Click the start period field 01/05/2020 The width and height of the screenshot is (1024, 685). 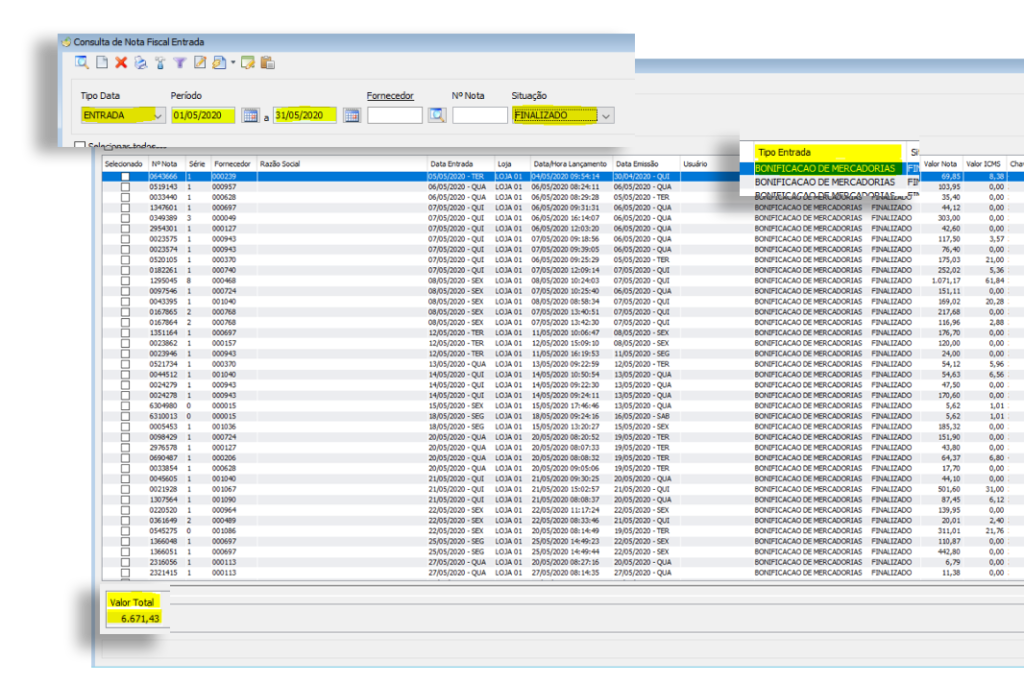(202, 116)
